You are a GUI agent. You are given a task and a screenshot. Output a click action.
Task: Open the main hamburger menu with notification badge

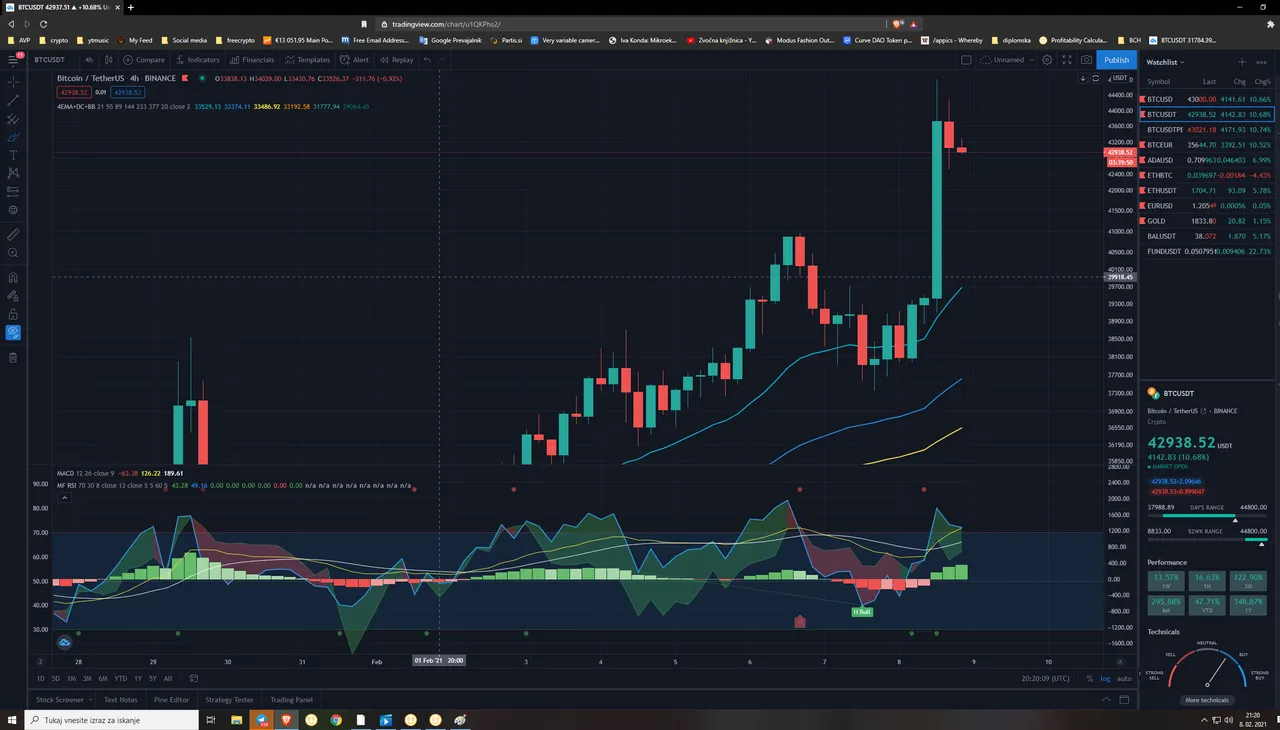13,59
